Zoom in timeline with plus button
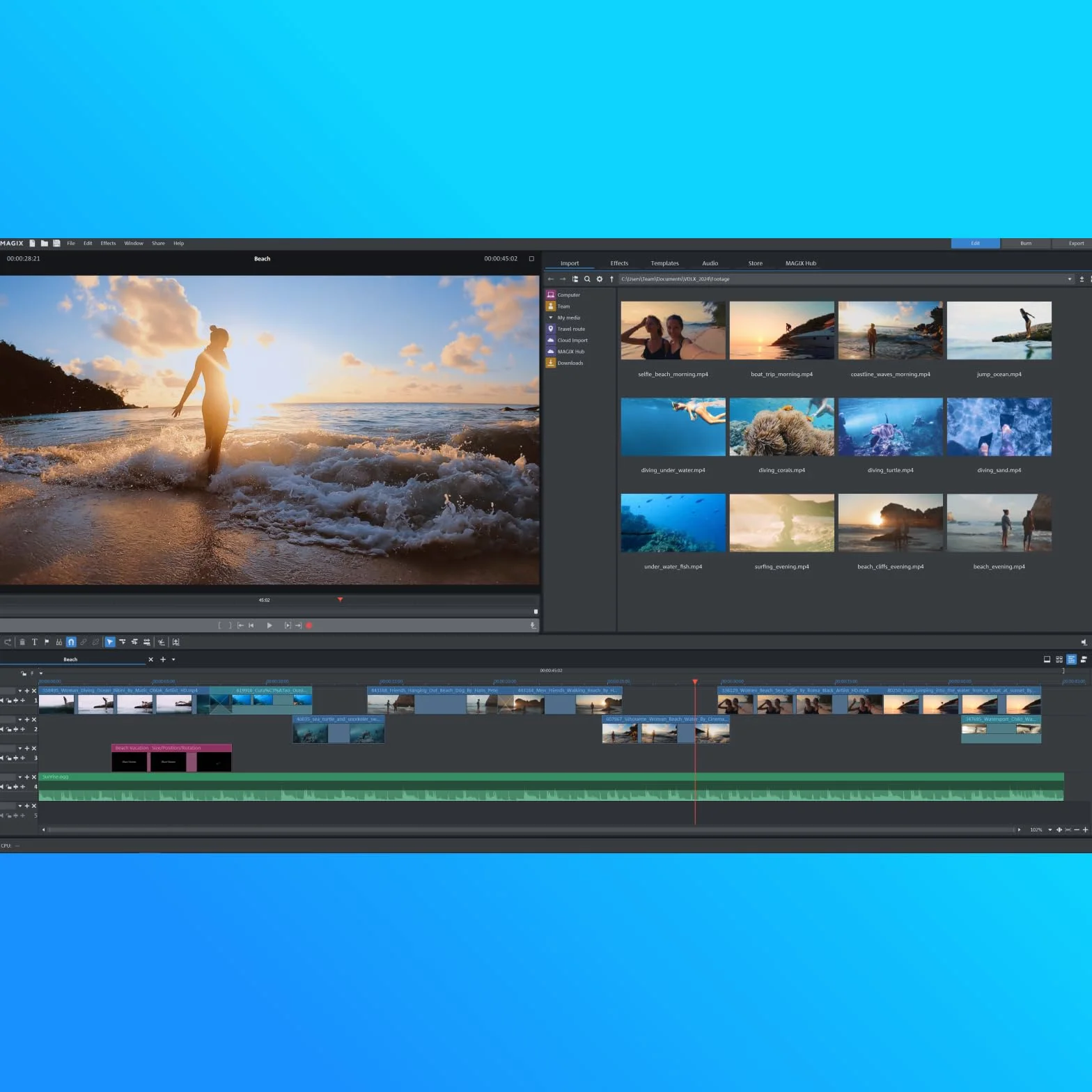This screenshot has height=1092, width=1092. pos(1085,830)
